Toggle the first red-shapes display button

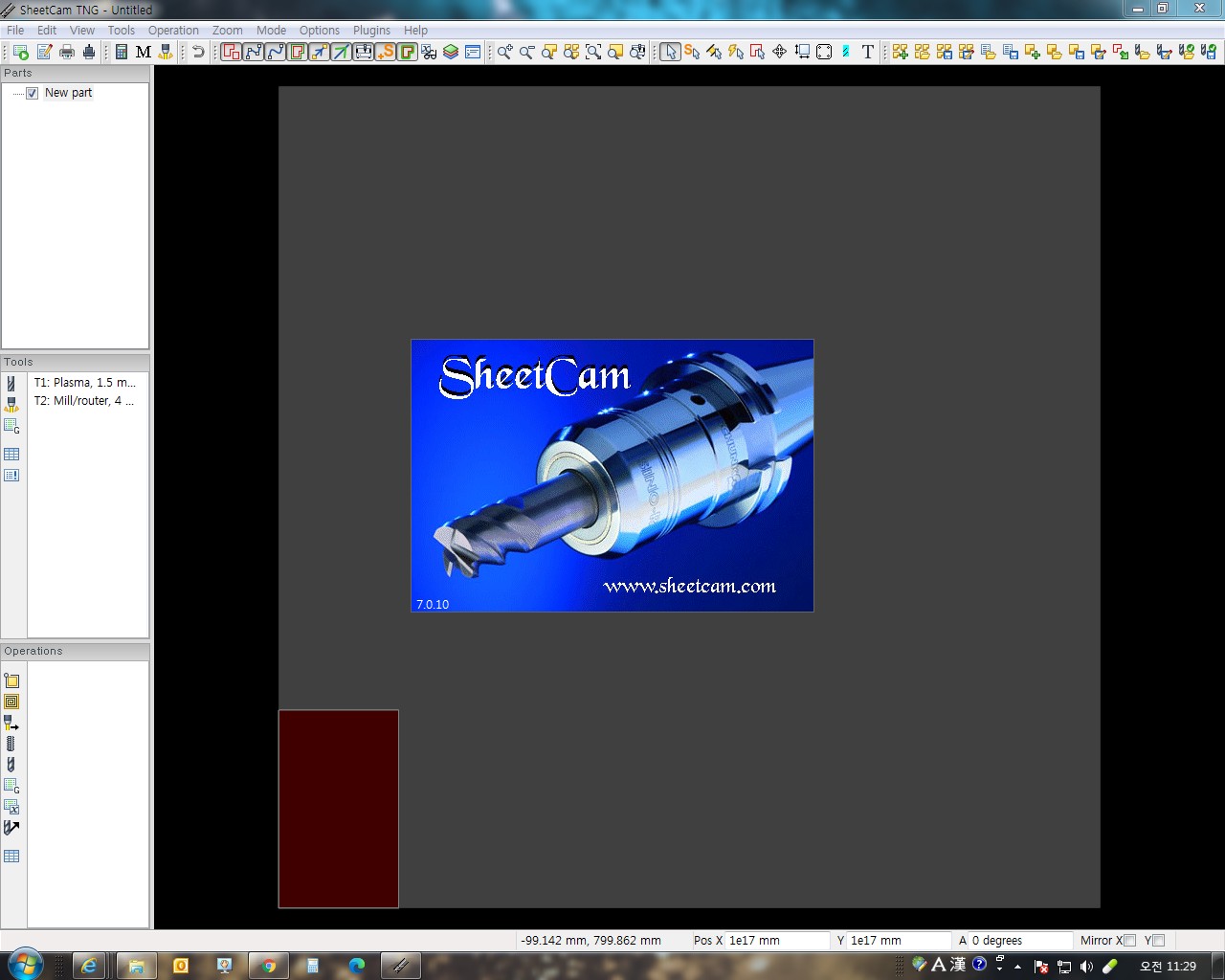pos(232,52)
